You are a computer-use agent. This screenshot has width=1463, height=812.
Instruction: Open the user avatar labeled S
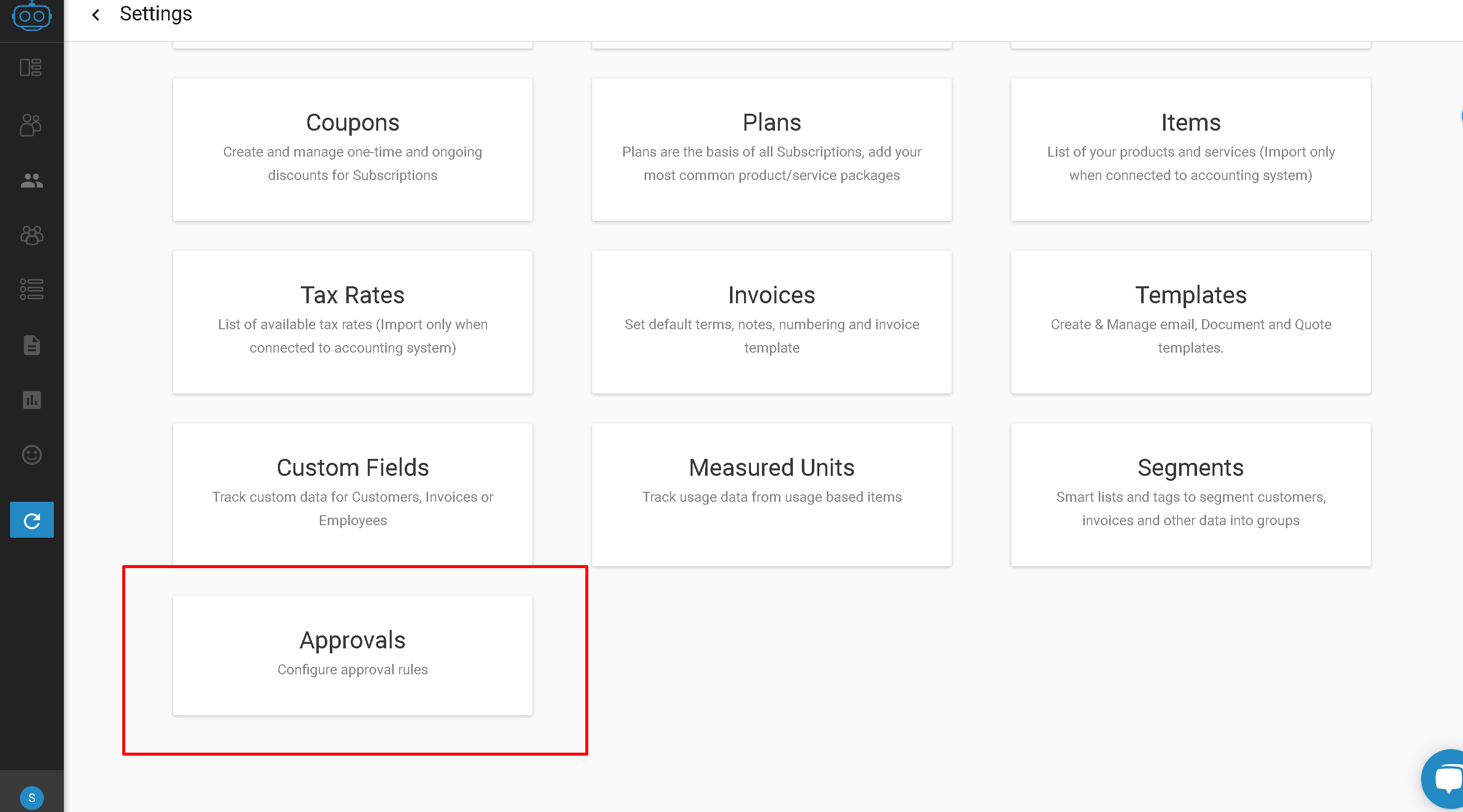[x=32, y=798]
